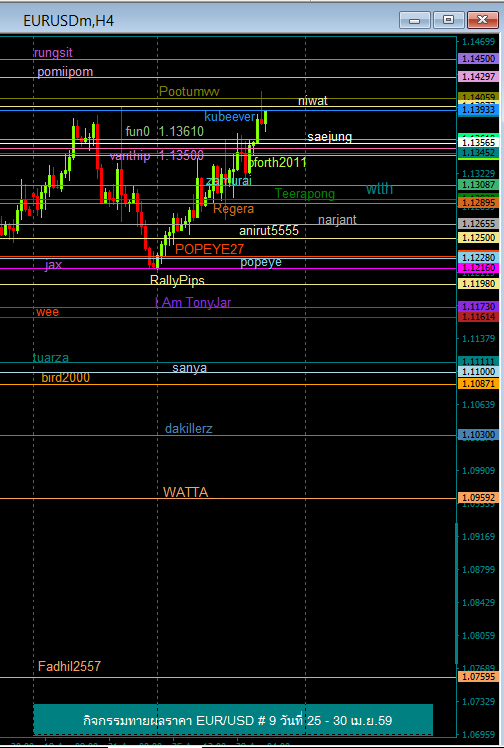This screenshot has width=504, height=748.
Task: Click the orange 1.10871 price tag
Action: pyautogui.click(x=478, y=384)
